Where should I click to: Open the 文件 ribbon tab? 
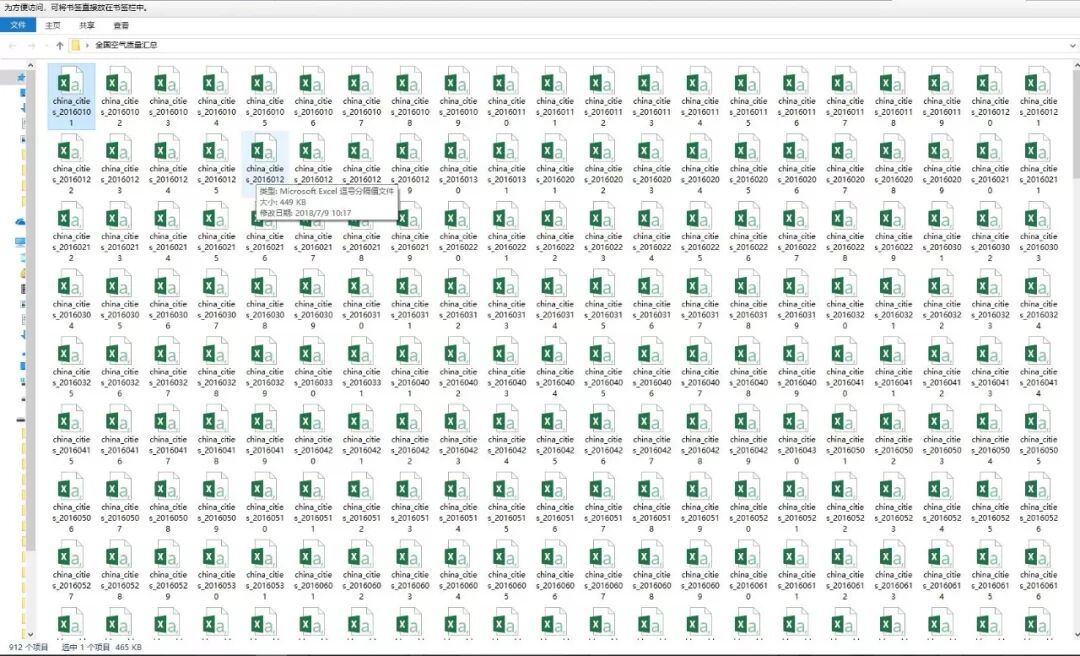pos(18,25)
